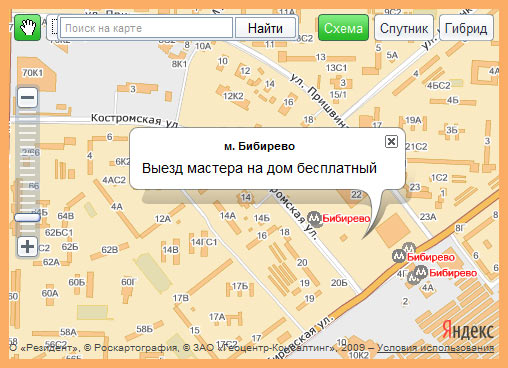Click the building label 17А

click(217, 316)
